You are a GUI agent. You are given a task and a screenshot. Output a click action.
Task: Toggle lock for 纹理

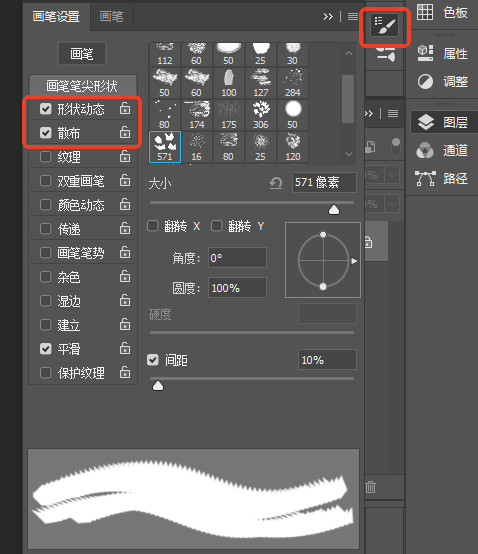[125, 156]
